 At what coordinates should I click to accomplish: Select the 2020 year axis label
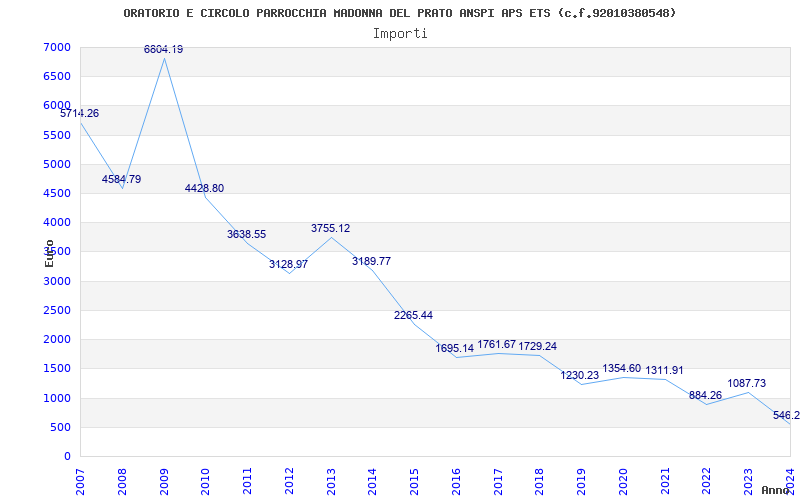tap(623, 482)
